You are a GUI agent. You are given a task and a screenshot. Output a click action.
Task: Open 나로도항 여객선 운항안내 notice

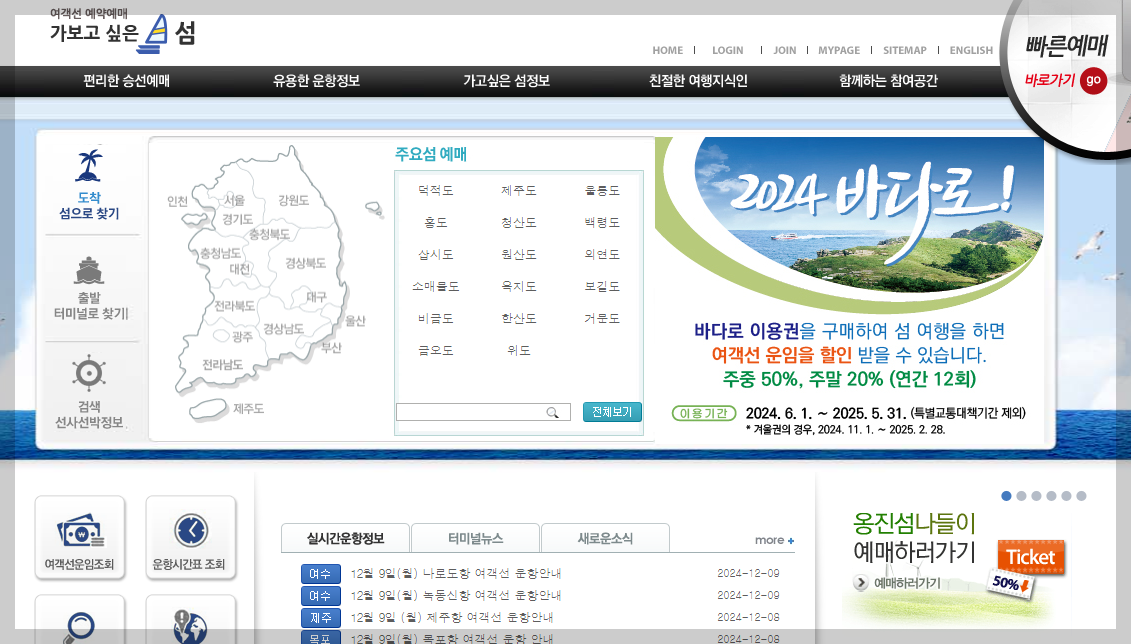point(456,573)
